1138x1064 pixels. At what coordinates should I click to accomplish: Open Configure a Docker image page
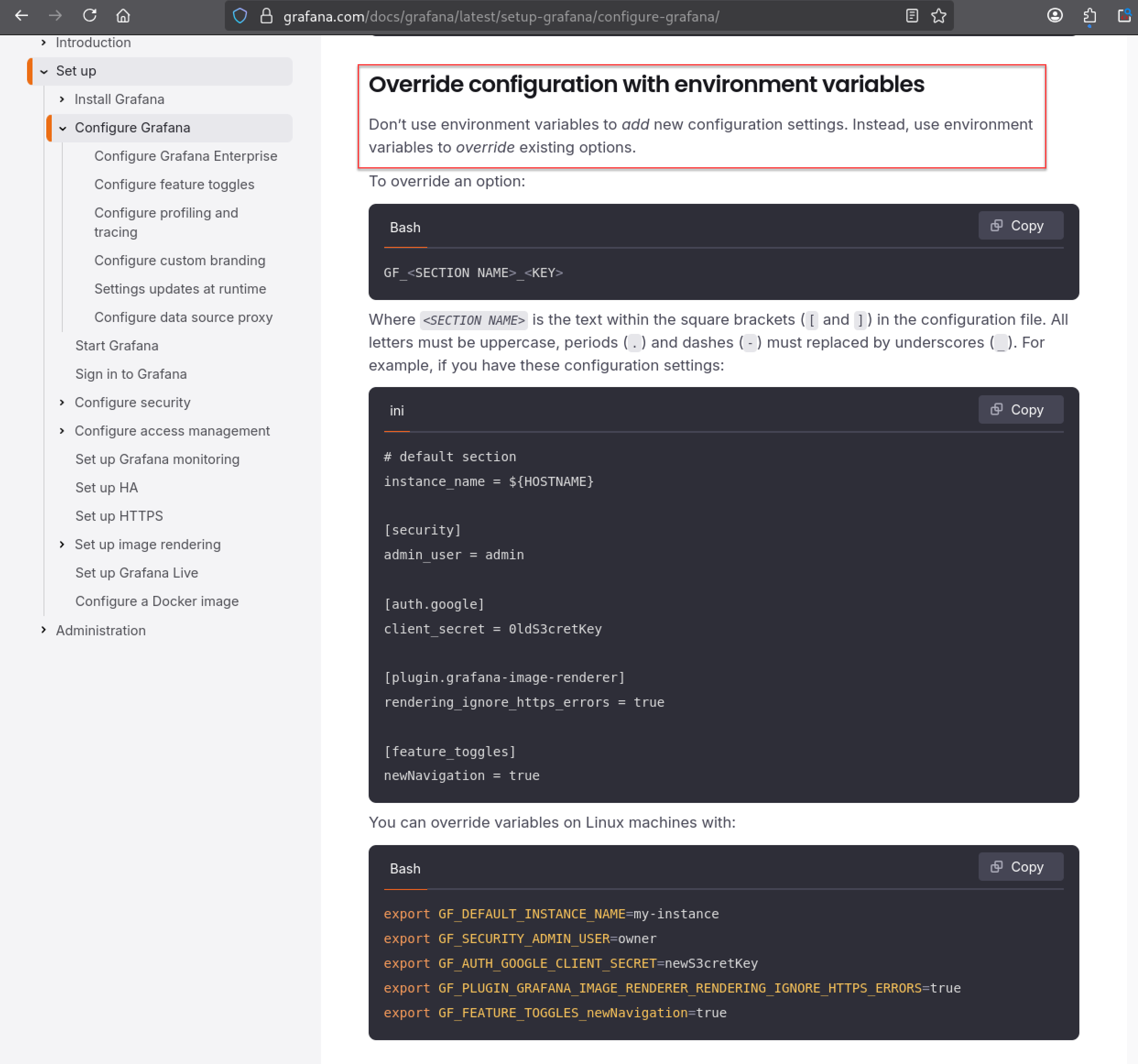[157, 601]
